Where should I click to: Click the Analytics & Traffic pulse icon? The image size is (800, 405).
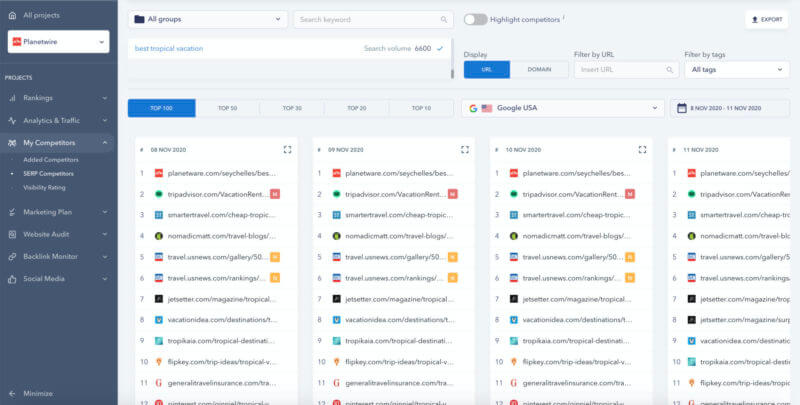[12, 121]
